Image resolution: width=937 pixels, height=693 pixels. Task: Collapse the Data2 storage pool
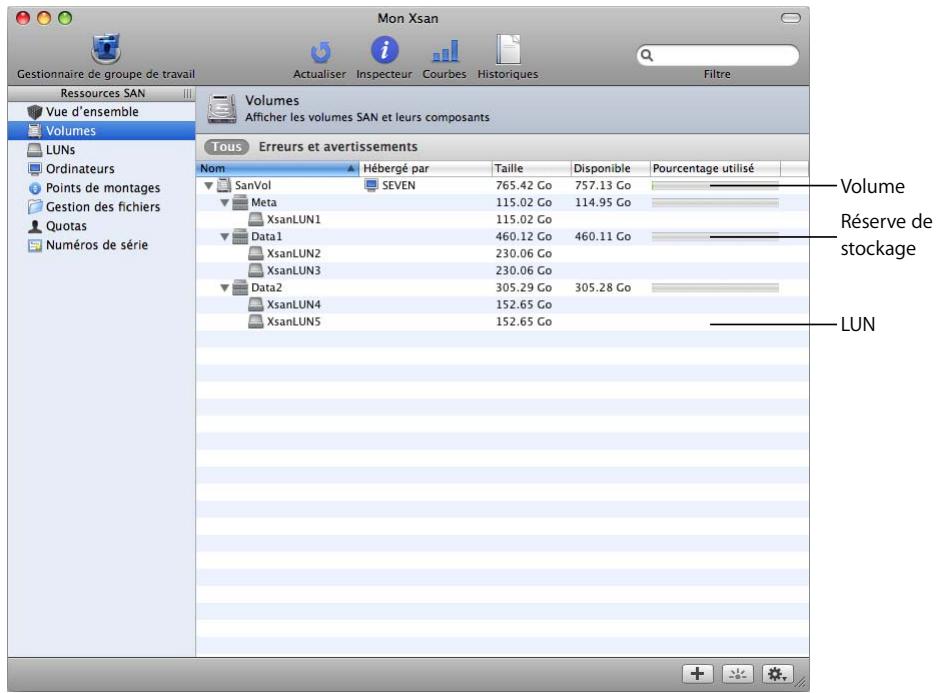tap(225, 288)
